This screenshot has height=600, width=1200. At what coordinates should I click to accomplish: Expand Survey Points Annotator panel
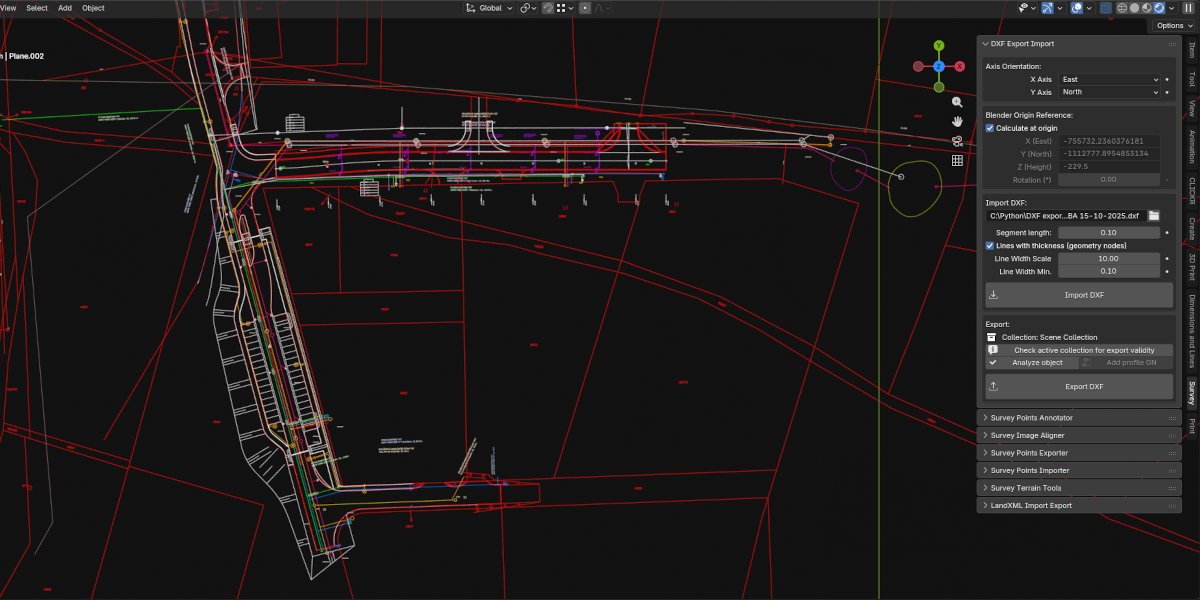pyautogui.click(x=1079, y=418)
